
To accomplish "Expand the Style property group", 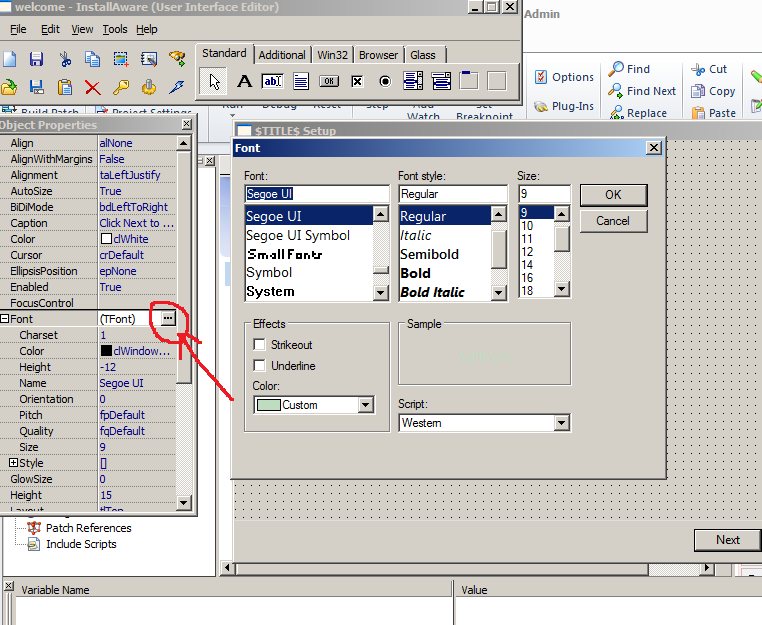I will (x=14, y=463).
